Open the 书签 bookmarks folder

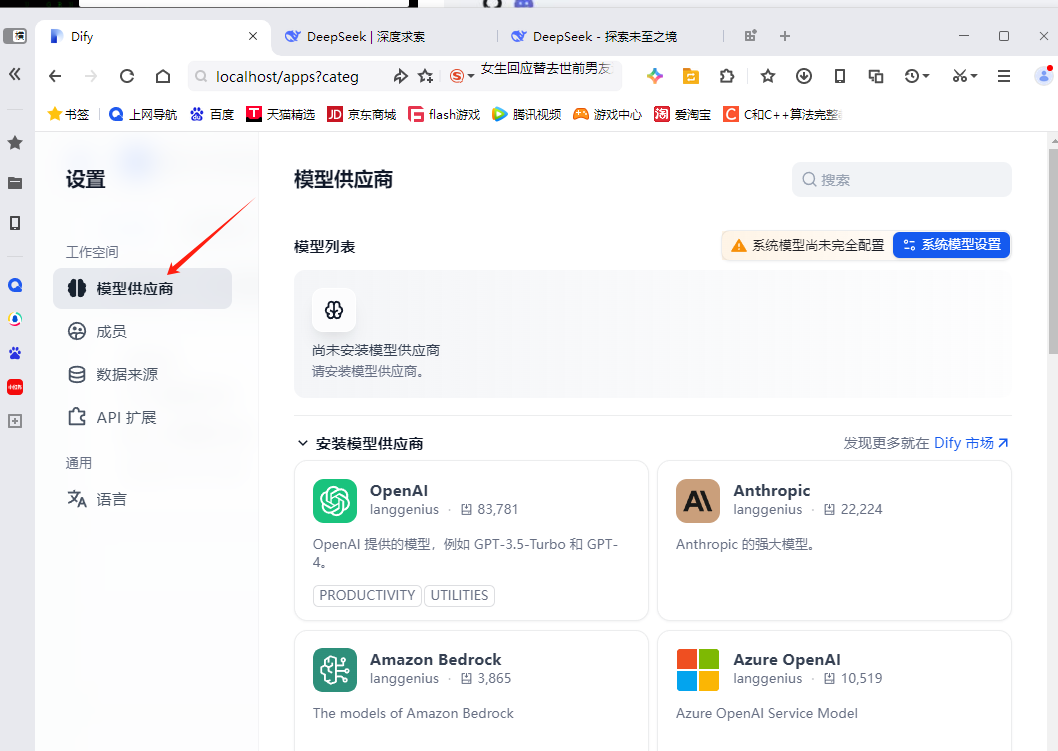[68, 114]
